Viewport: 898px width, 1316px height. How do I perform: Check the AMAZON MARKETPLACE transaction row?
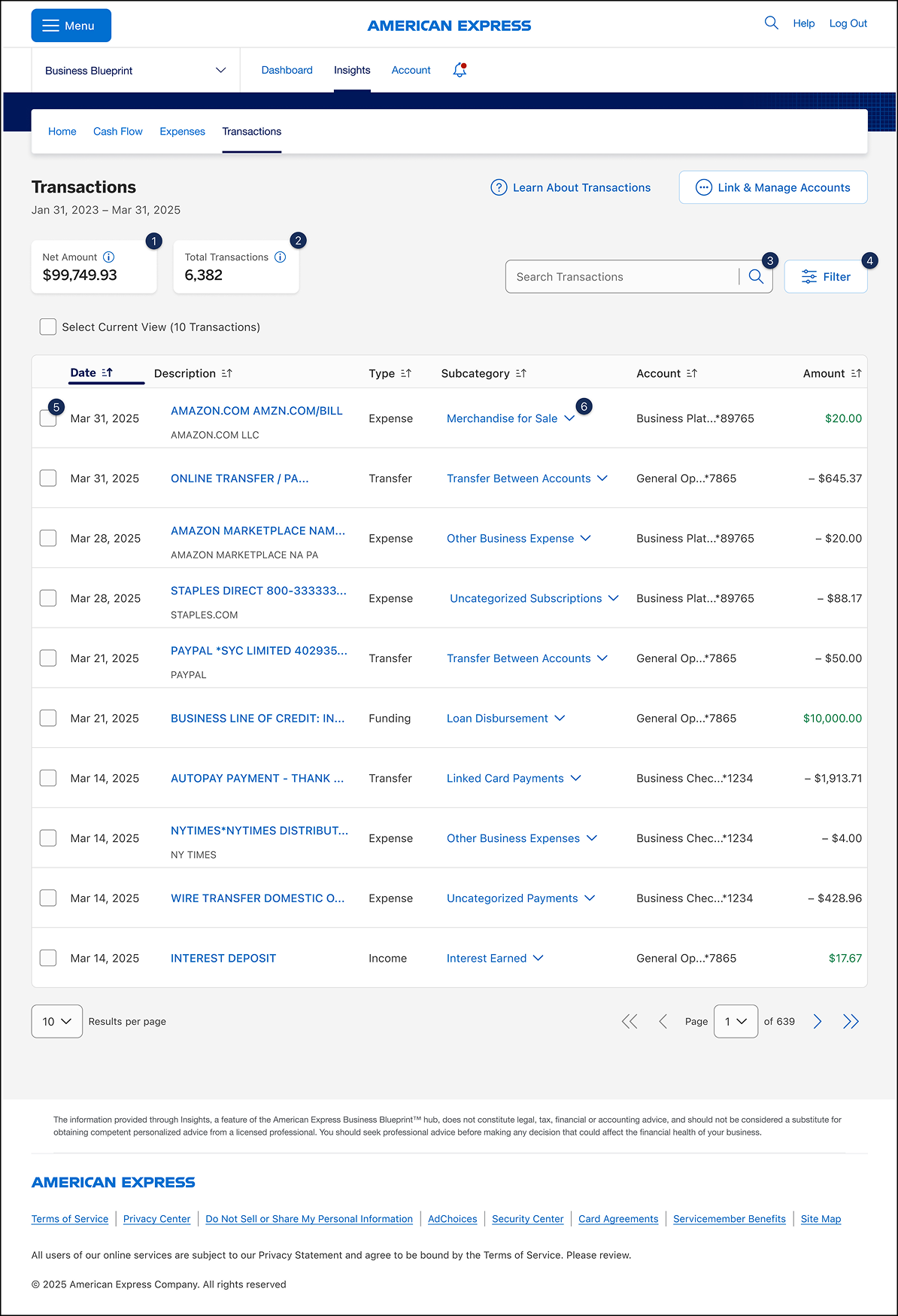(x=48, y=538)
